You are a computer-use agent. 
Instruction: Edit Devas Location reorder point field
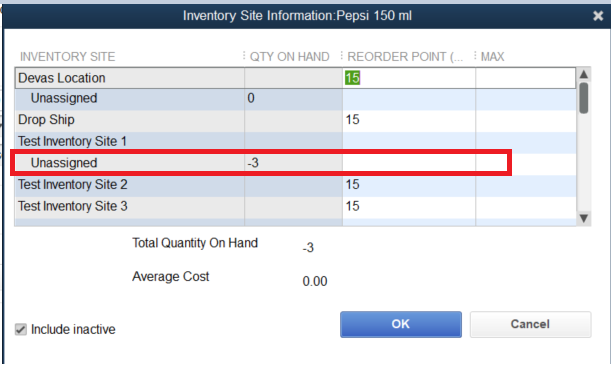point(409,78)
